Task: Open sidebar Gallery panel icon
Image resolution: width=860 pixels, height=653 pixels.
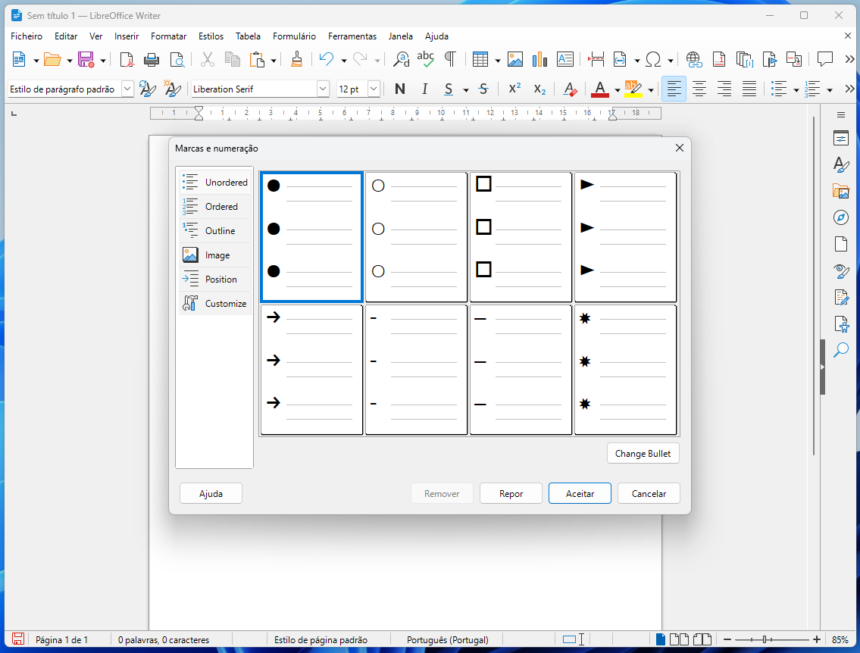Action: coord(841,191)
